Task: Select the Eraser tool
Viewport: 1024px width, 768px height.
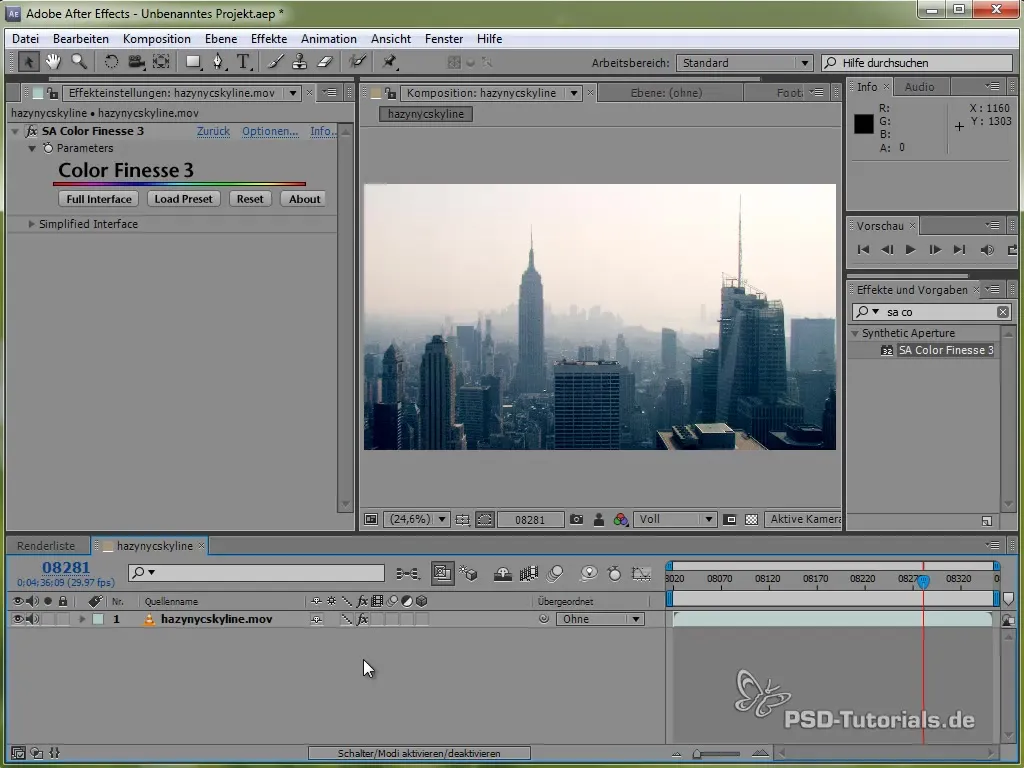Action: pos(325,62)
